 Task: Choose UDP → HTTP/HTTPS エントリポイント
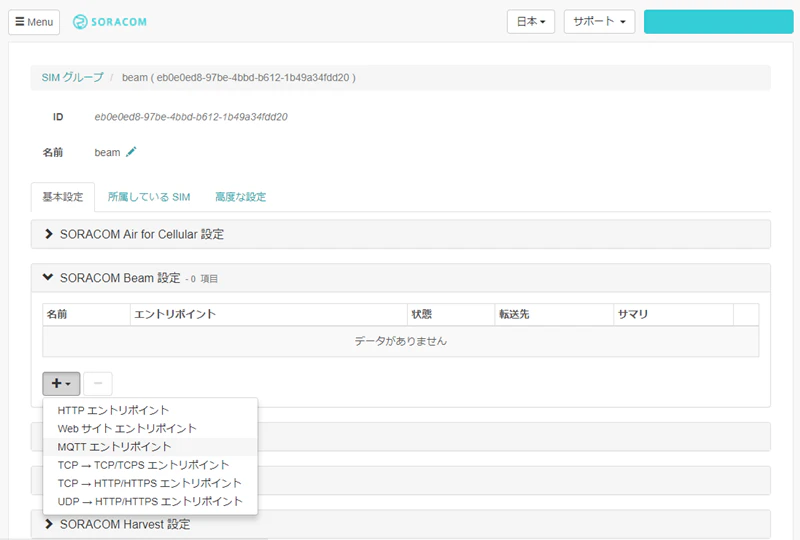(151, 502)
